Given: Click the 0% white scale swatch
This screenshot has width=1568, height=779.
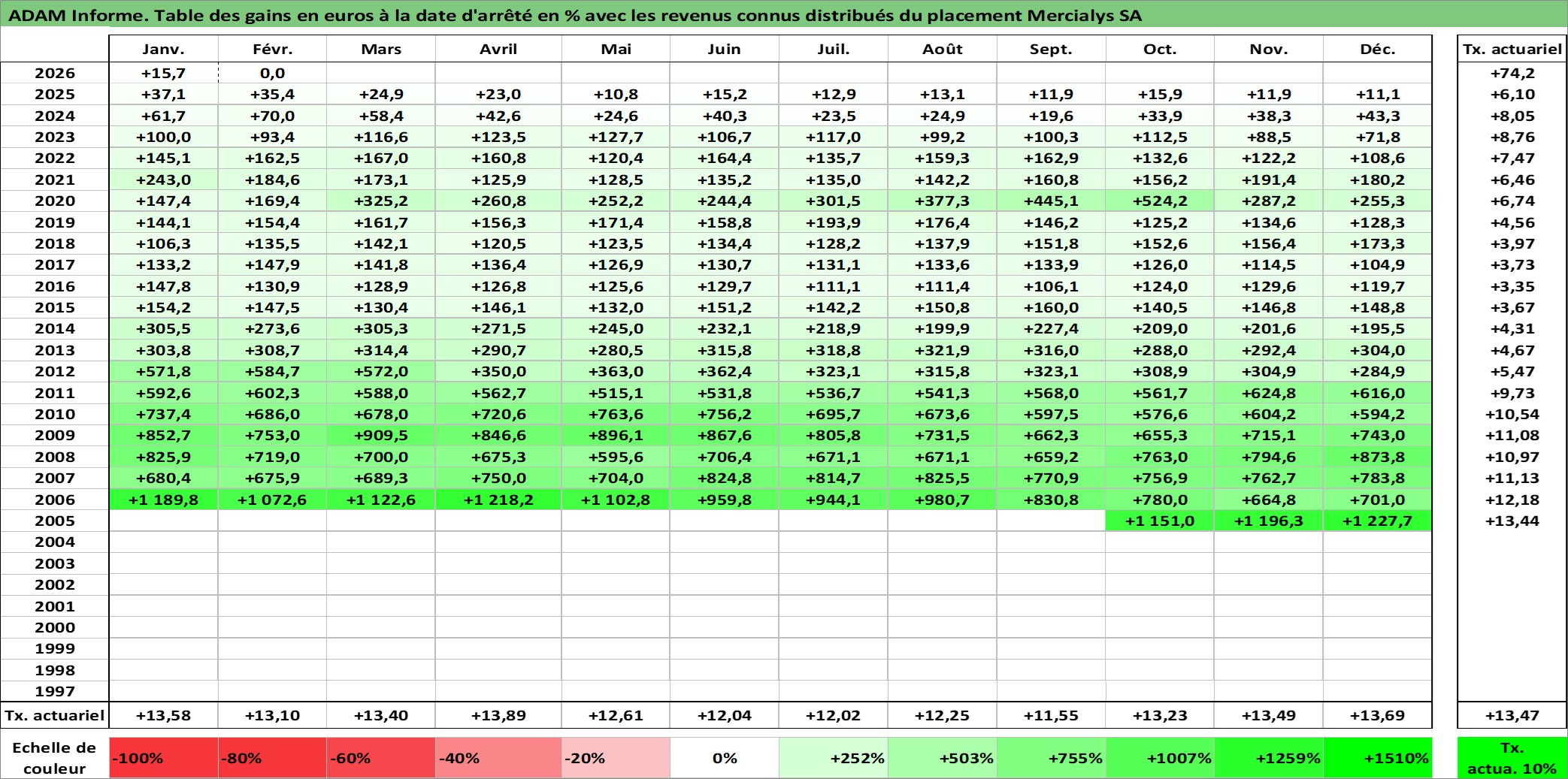Looking at the screenshot, I should coord(725,758).
